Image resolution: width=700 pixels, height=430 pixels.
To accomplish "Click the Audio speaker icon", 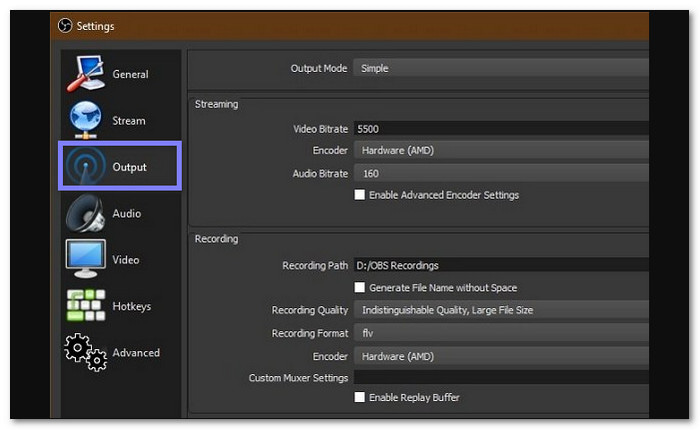I will tap(85, 213).
